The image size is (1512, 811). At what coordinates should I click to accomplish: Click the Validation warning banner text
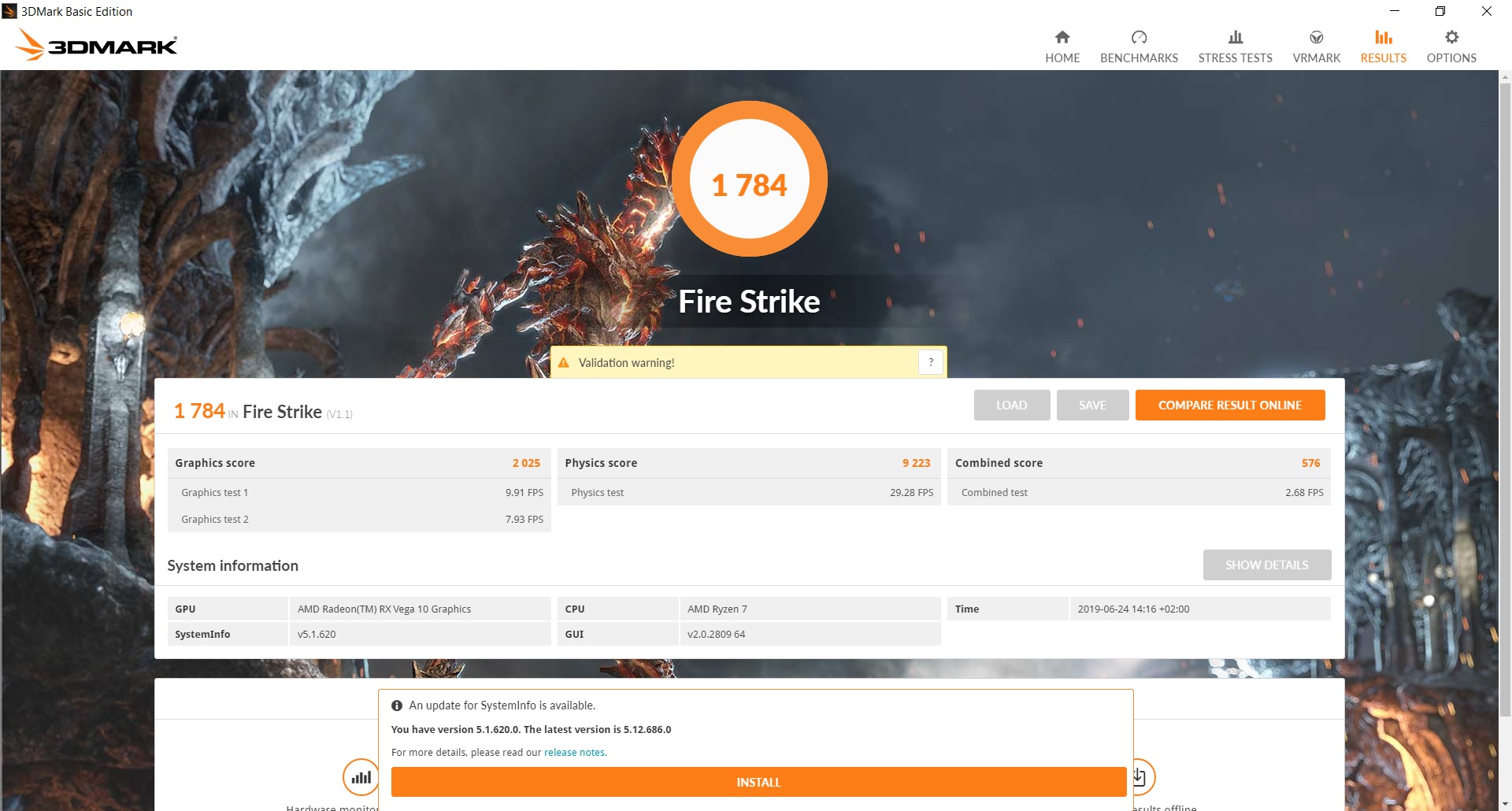(x=626, y=363)
